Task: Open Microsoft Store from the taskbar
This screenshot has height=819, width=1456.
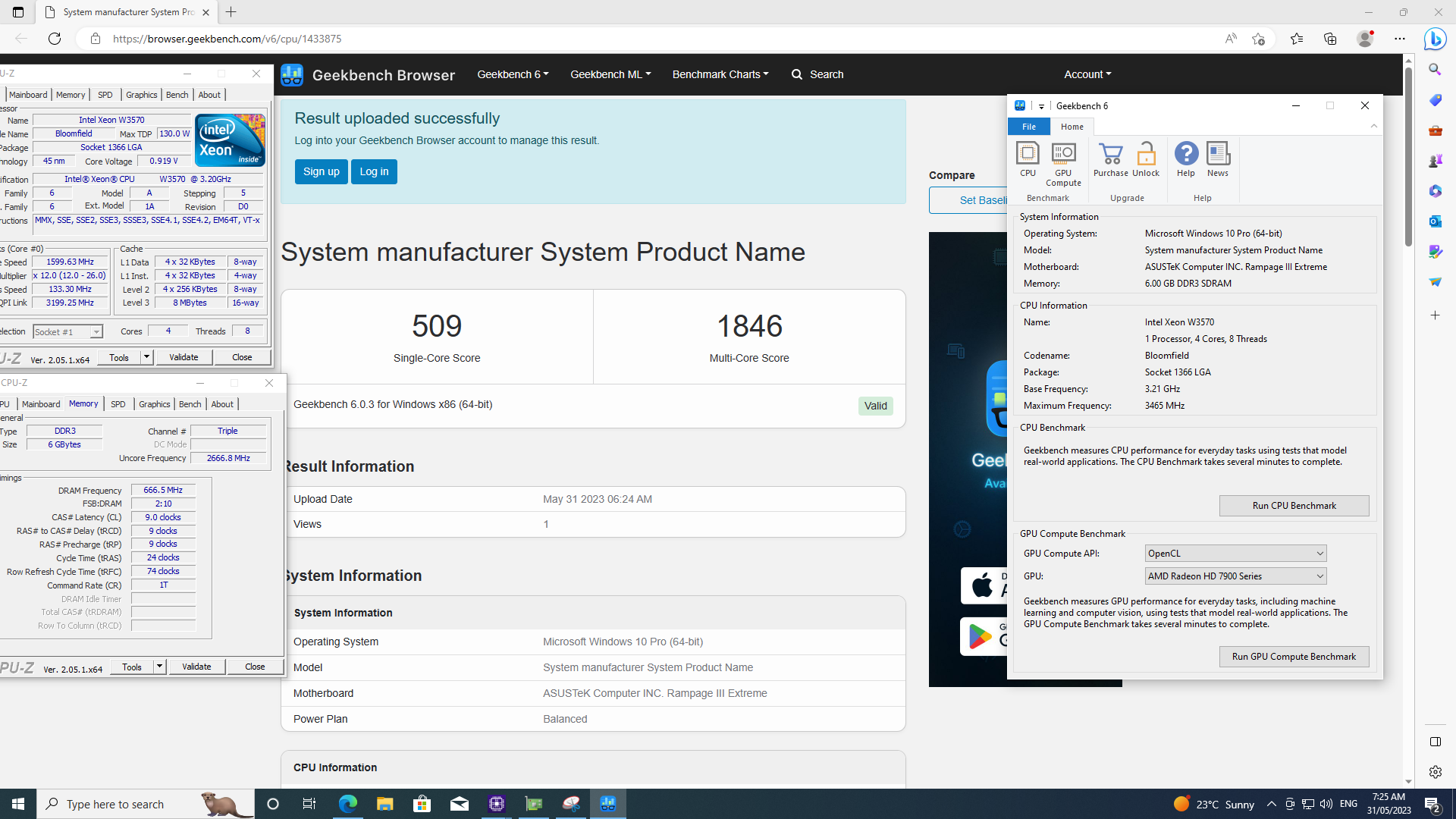Action: [422, 804]
